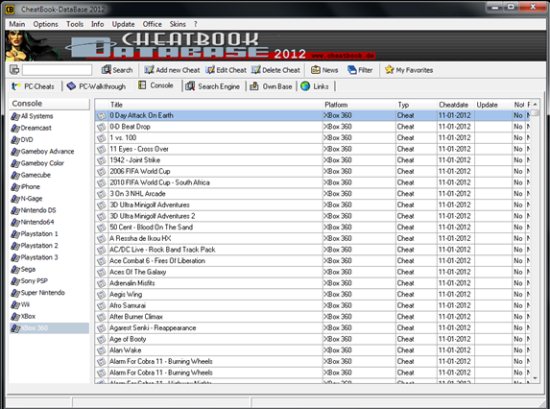Select N-Gage console
Image resolution: width=550 pixels, height=409 pixels.
tap(27, 199)
